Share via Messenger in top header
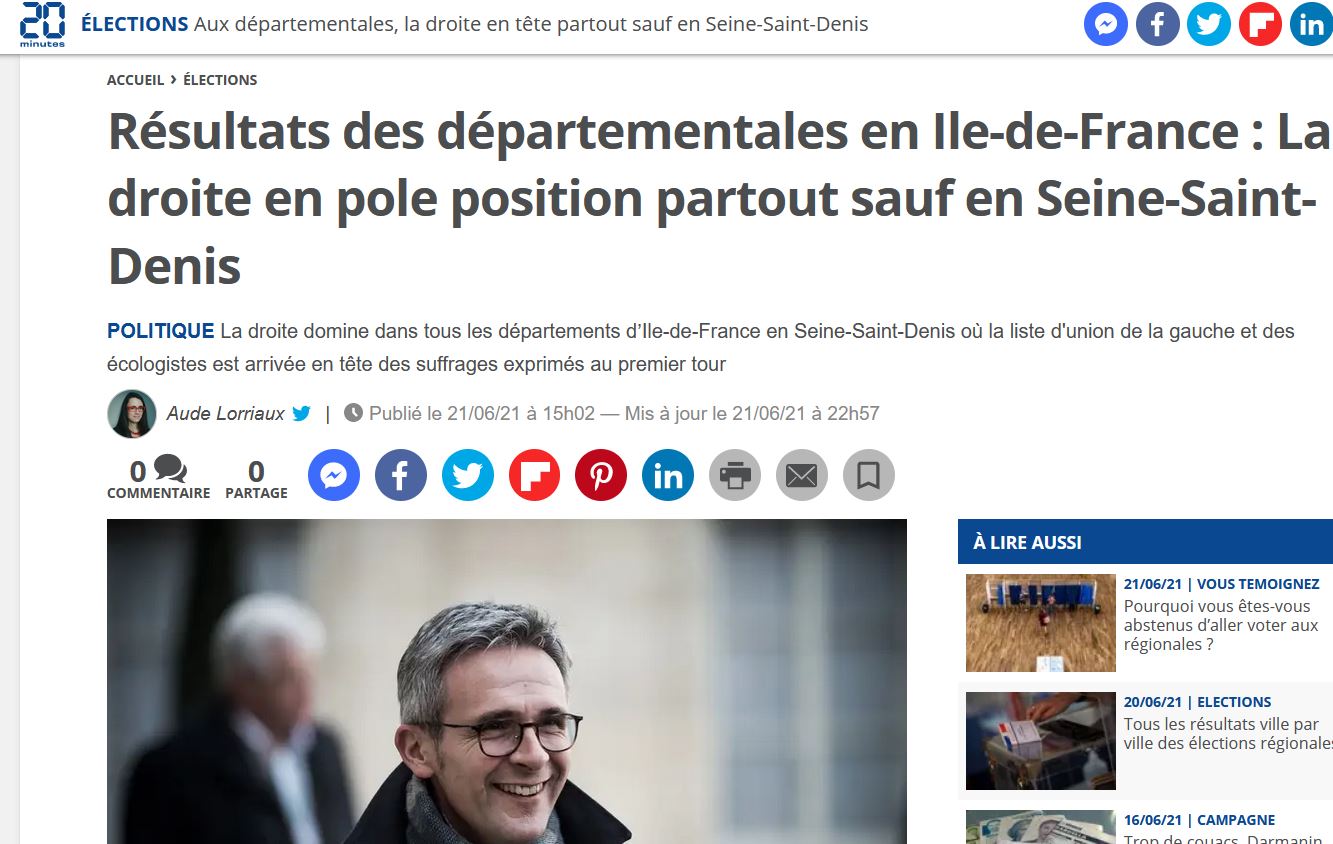 [x=1106, y=25]
